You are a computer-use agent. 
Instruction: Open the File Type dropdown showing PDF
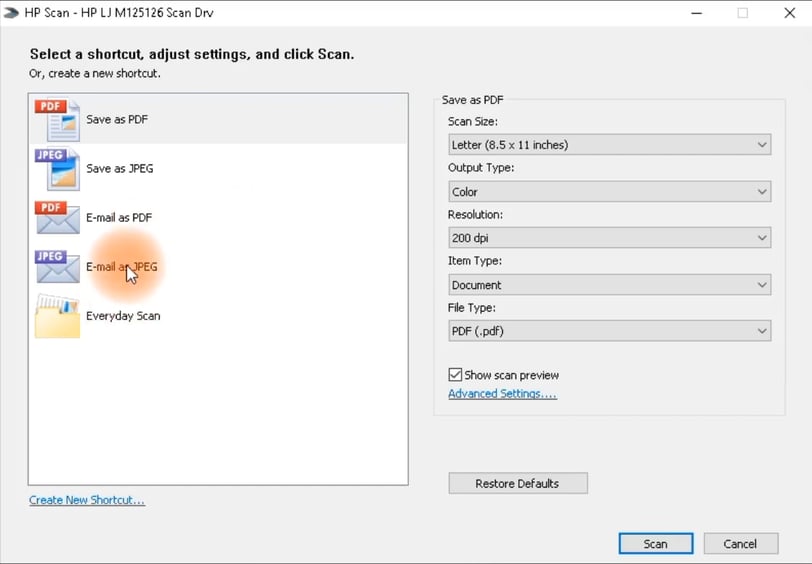[610, 331]
